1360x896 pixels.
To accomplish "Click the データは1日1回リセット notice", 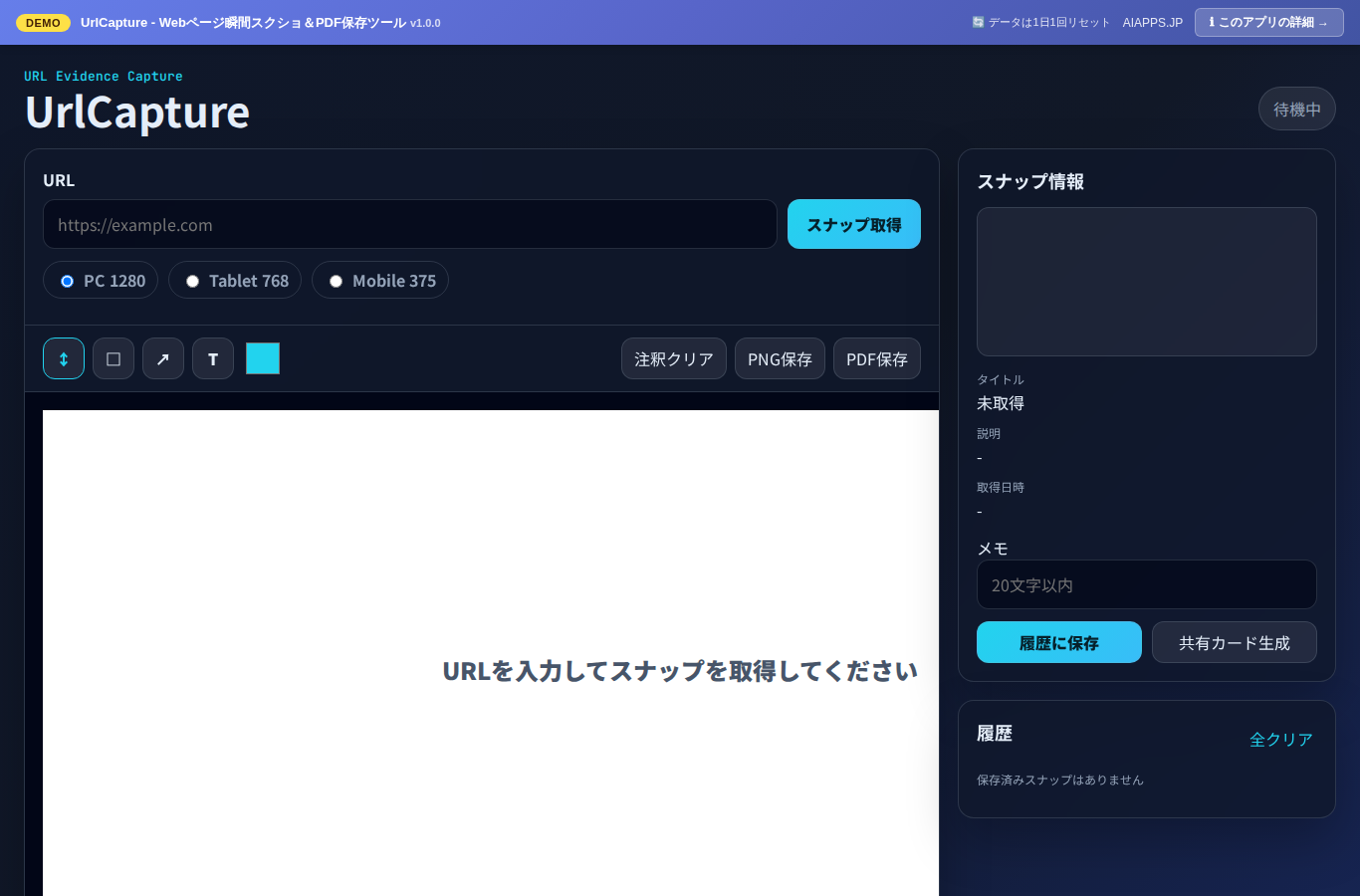I will pyautogui.click(x=1041, y=22).
